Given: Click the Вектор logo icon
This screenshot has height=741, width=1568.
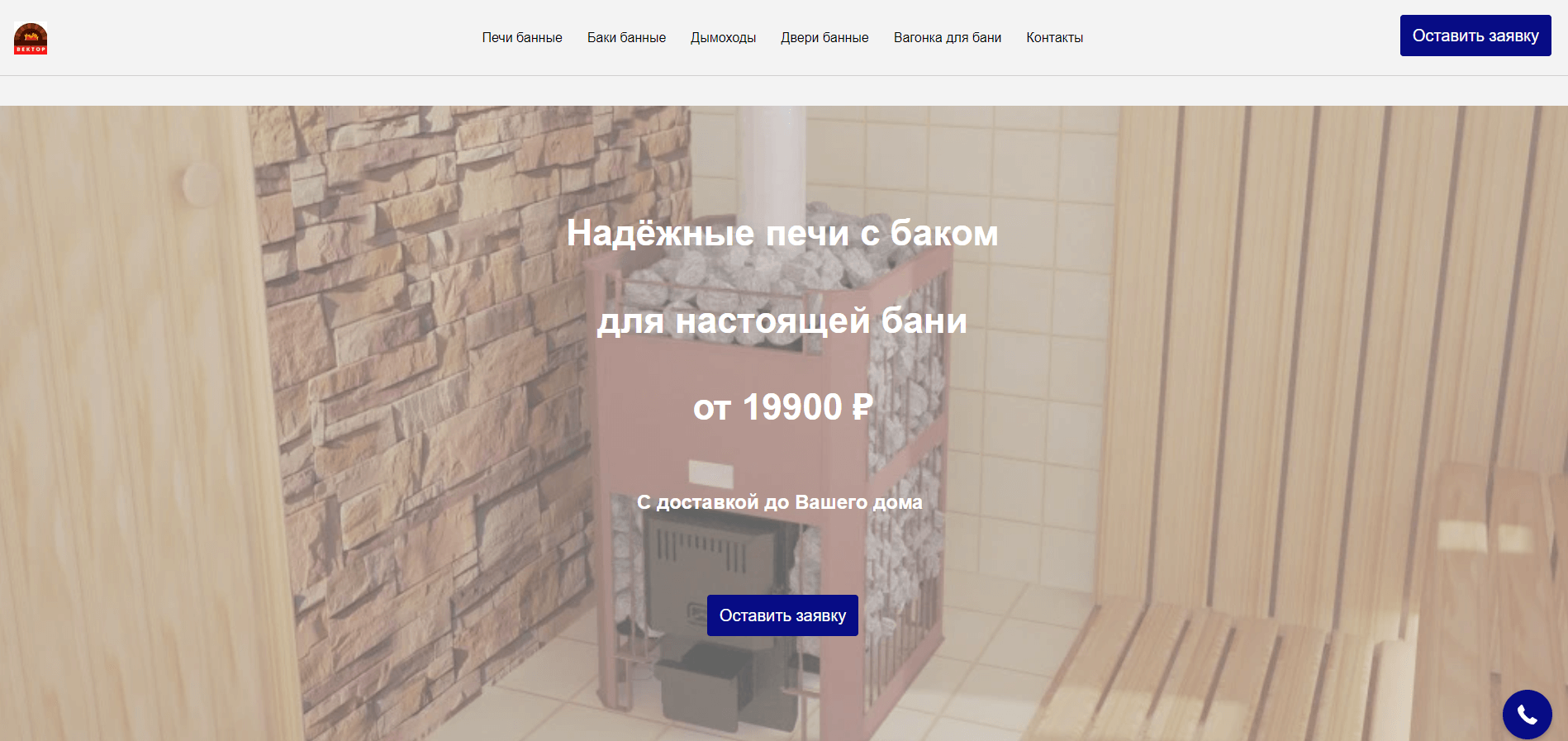Looking at the screenshot, I should click(x=31, y=38).
